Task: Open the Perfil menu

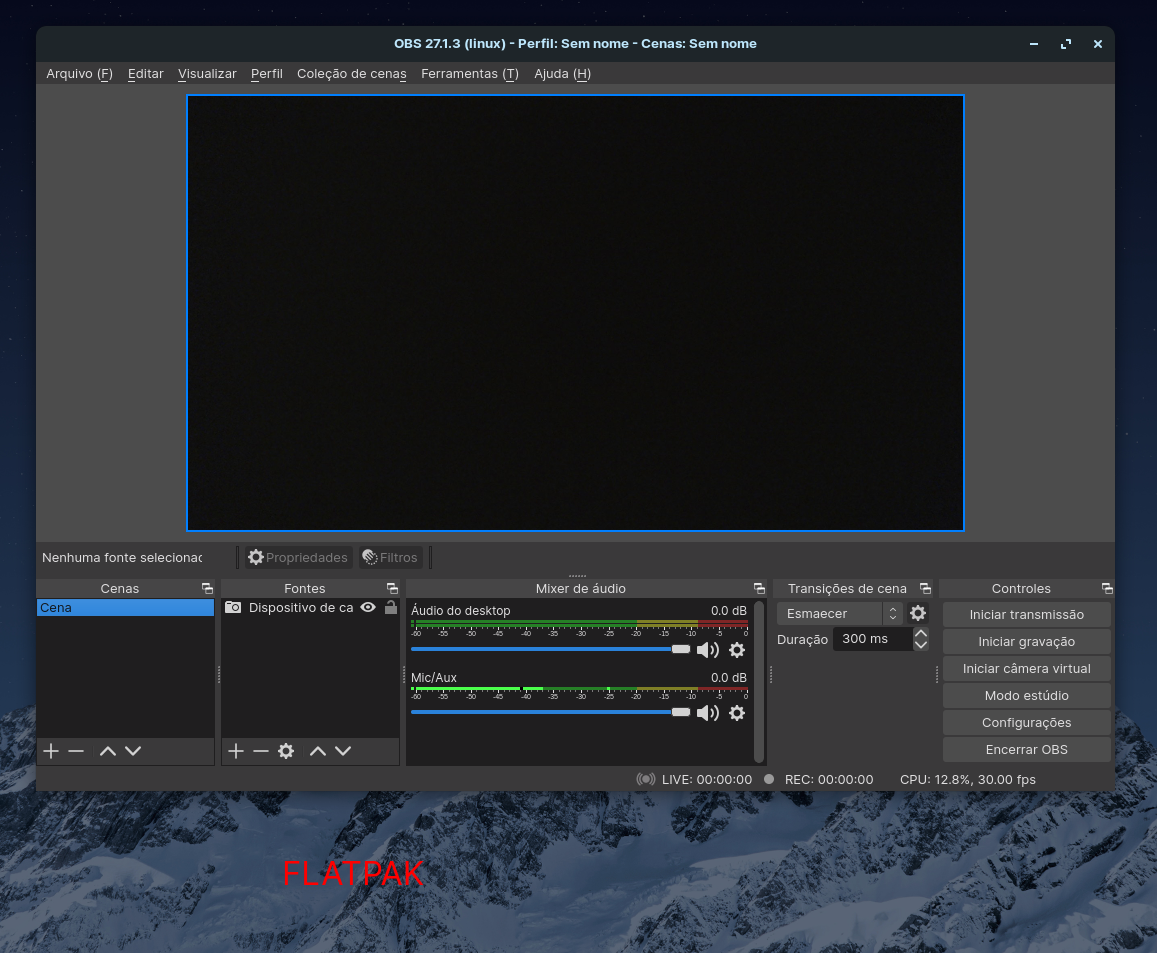Action: [x=266, y=74]
